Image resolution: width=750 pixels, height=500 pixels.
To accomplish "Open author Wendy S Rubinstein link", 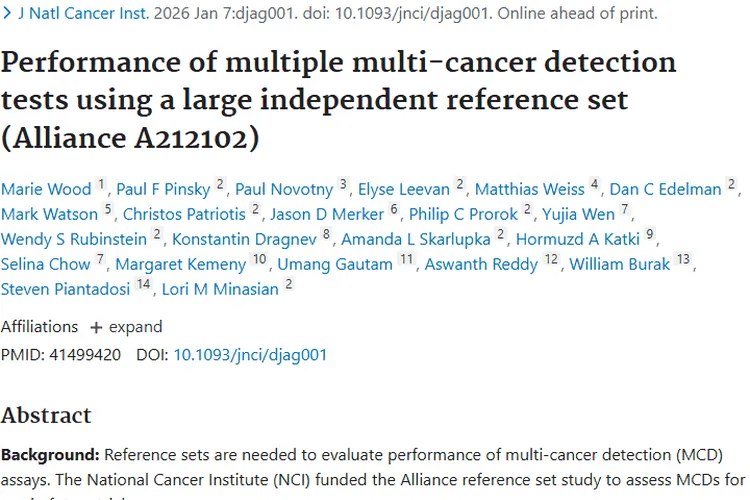I will coord(75,239).
